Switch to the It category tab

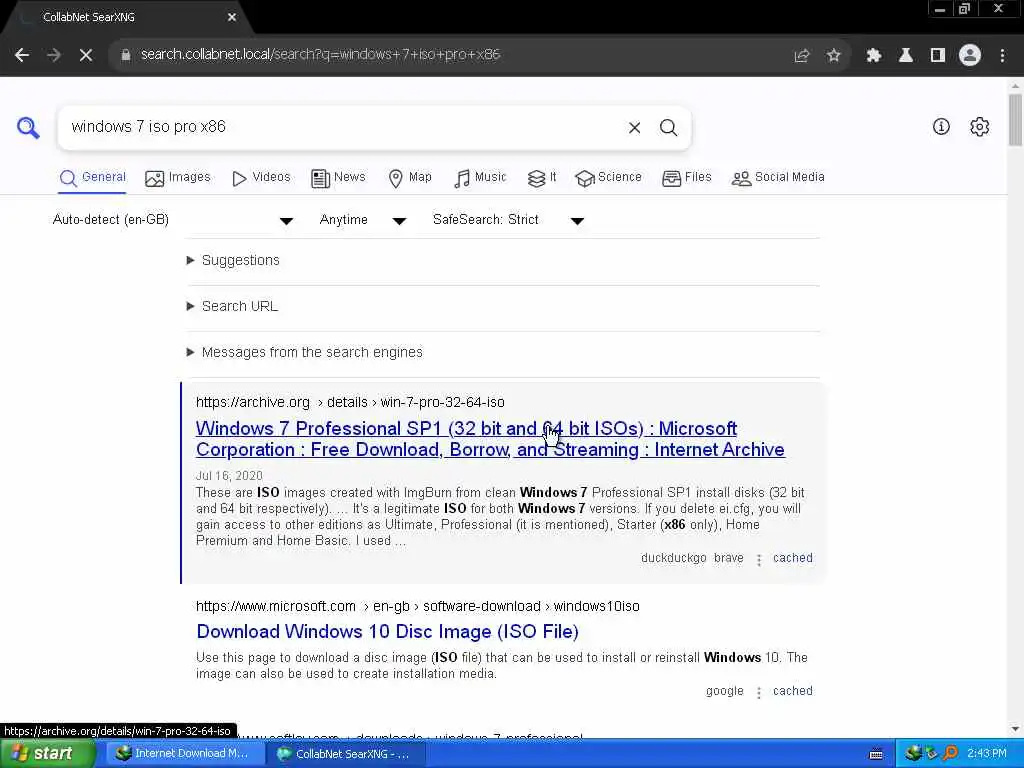pos(542,178)
